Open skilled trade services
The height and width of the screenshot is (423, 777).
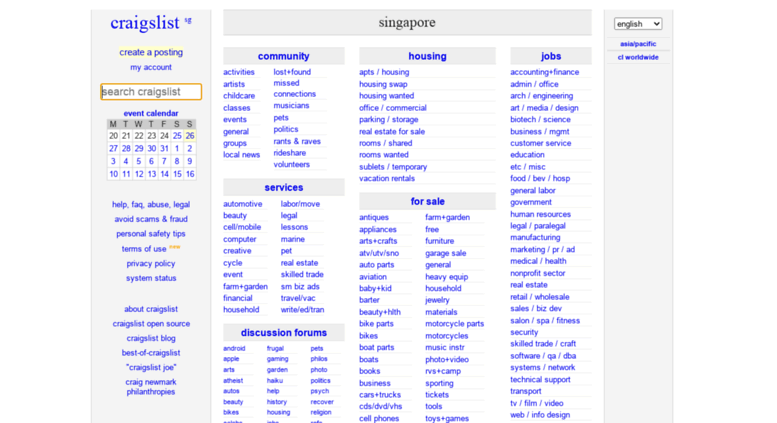(x=302, y=274)
